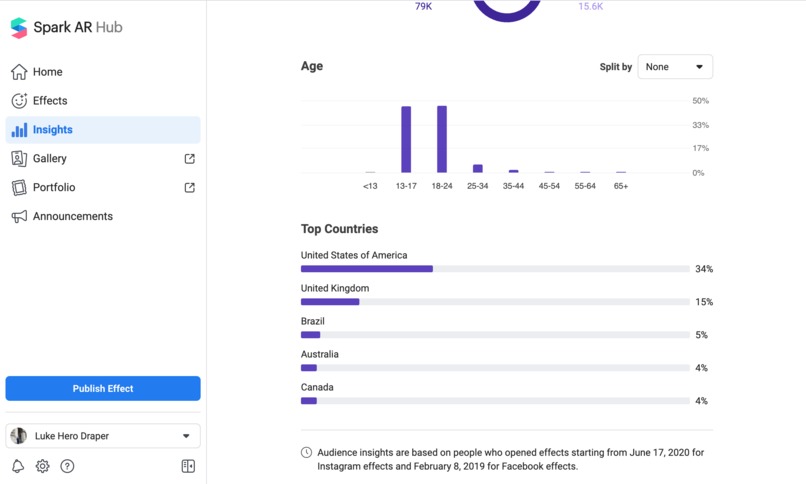Image resolution: width=806 pixels, height=484 pixels.
Task: Open notifications bell icon
Action: coord(18,466)
